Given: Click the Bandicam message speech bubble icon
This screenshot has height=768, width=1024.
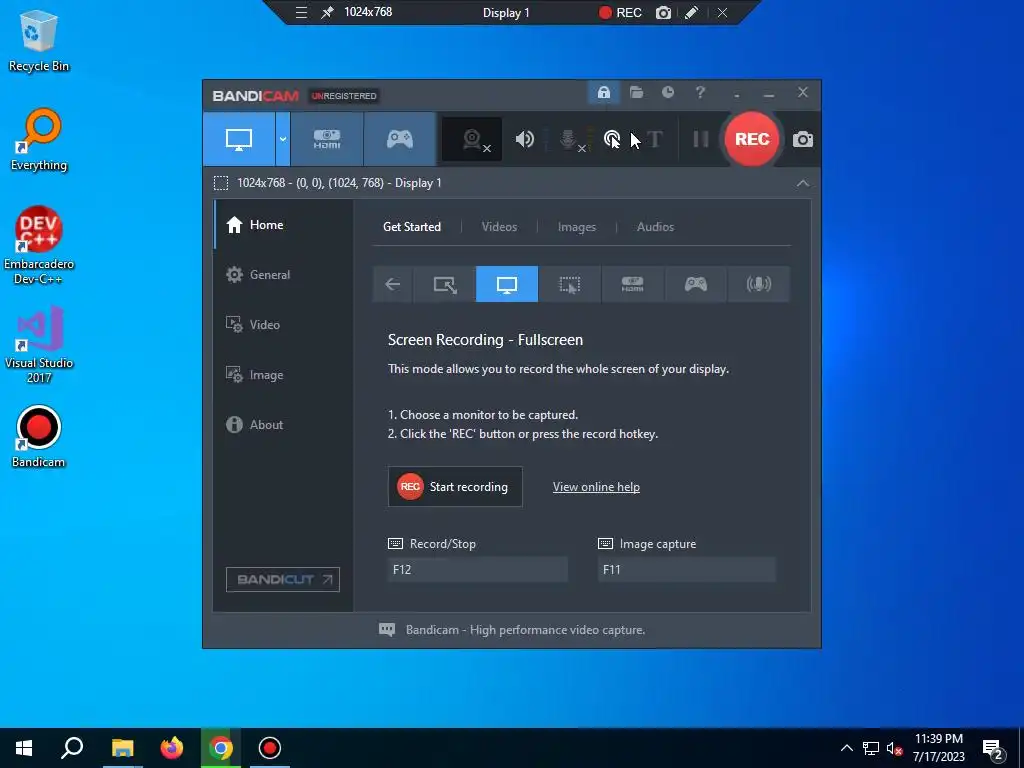Looking at the screenshot, I should point(387,630).
